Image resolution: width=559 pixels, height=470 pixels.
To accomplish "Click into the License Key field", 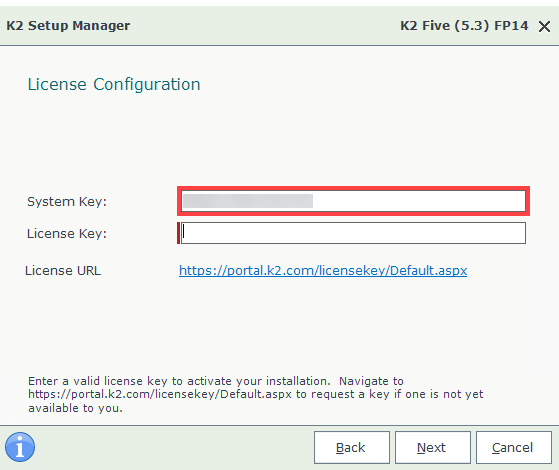I will tap(353, 233).
